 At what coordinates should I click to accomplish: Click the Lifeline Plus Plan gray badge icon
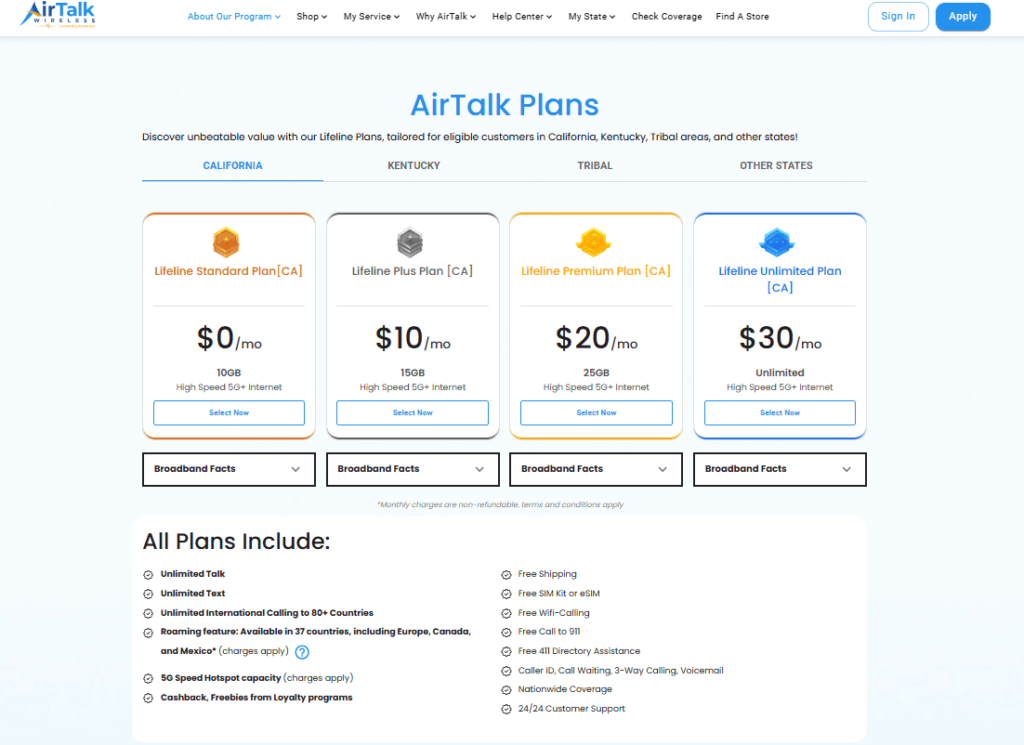pyautogui.click(x=412, y=241)
